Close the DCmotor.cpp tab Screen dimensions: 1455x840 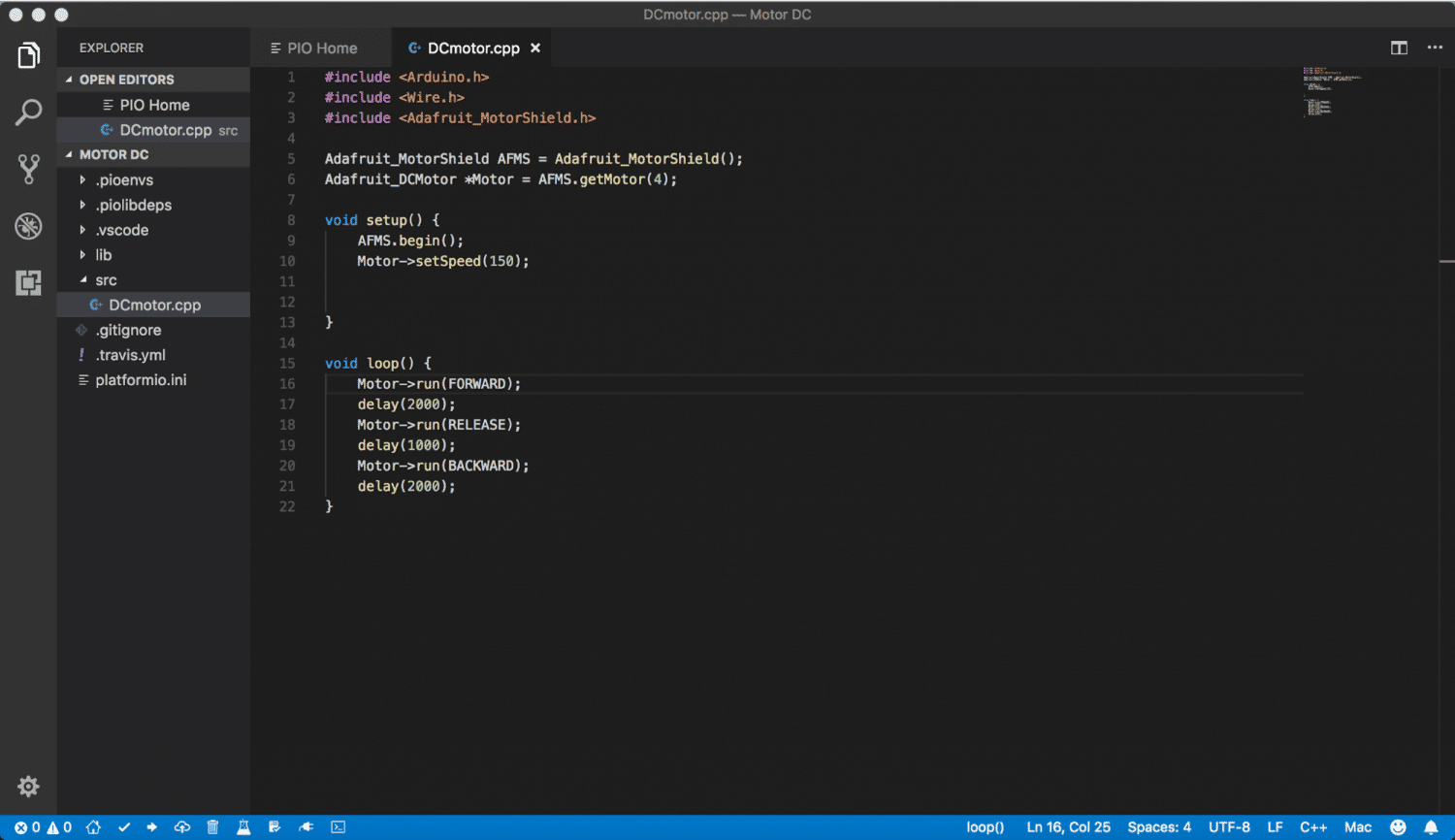click(534, 48)
